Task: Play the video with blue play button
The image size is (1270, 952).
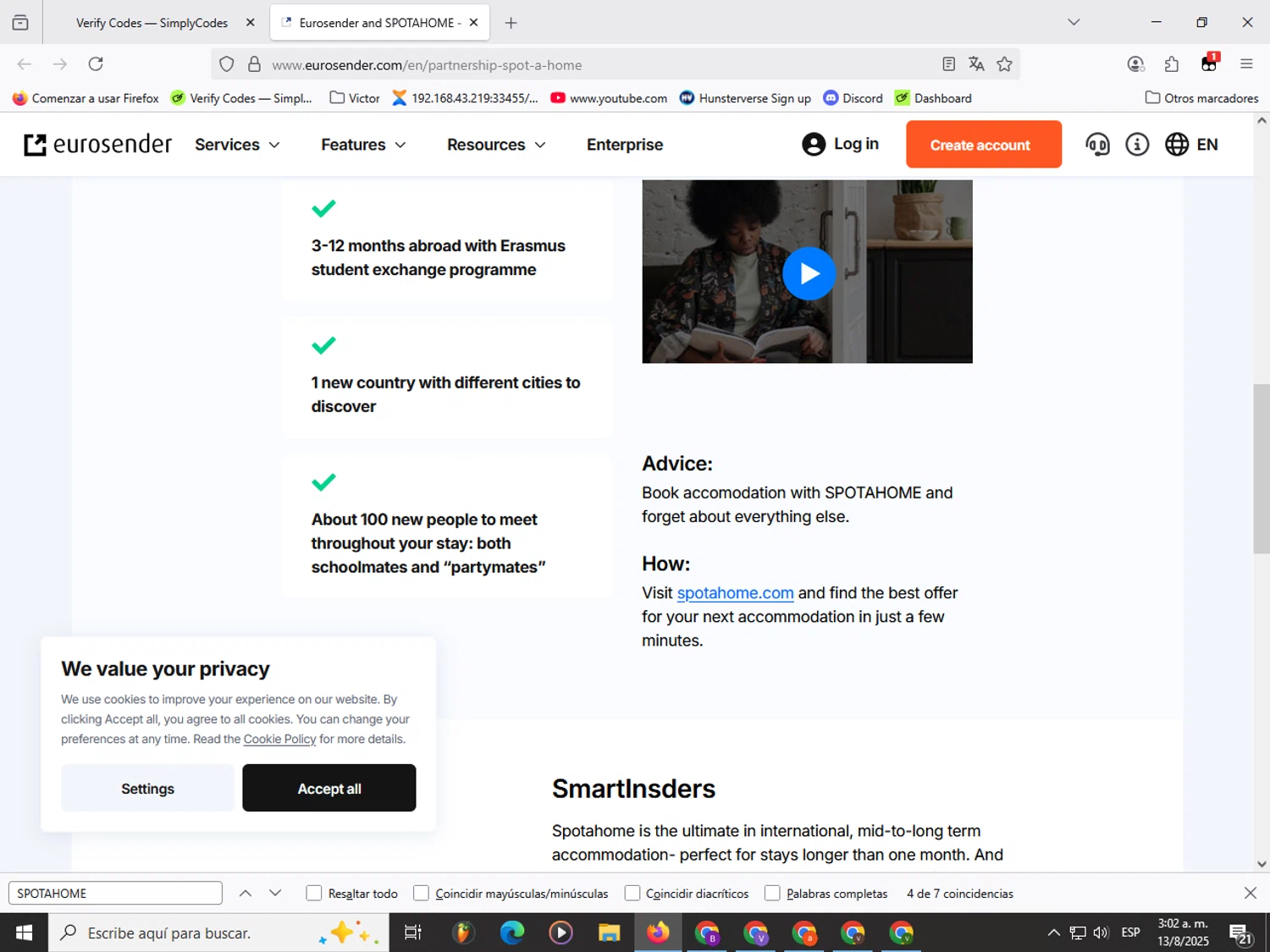Action: point(809,273)
